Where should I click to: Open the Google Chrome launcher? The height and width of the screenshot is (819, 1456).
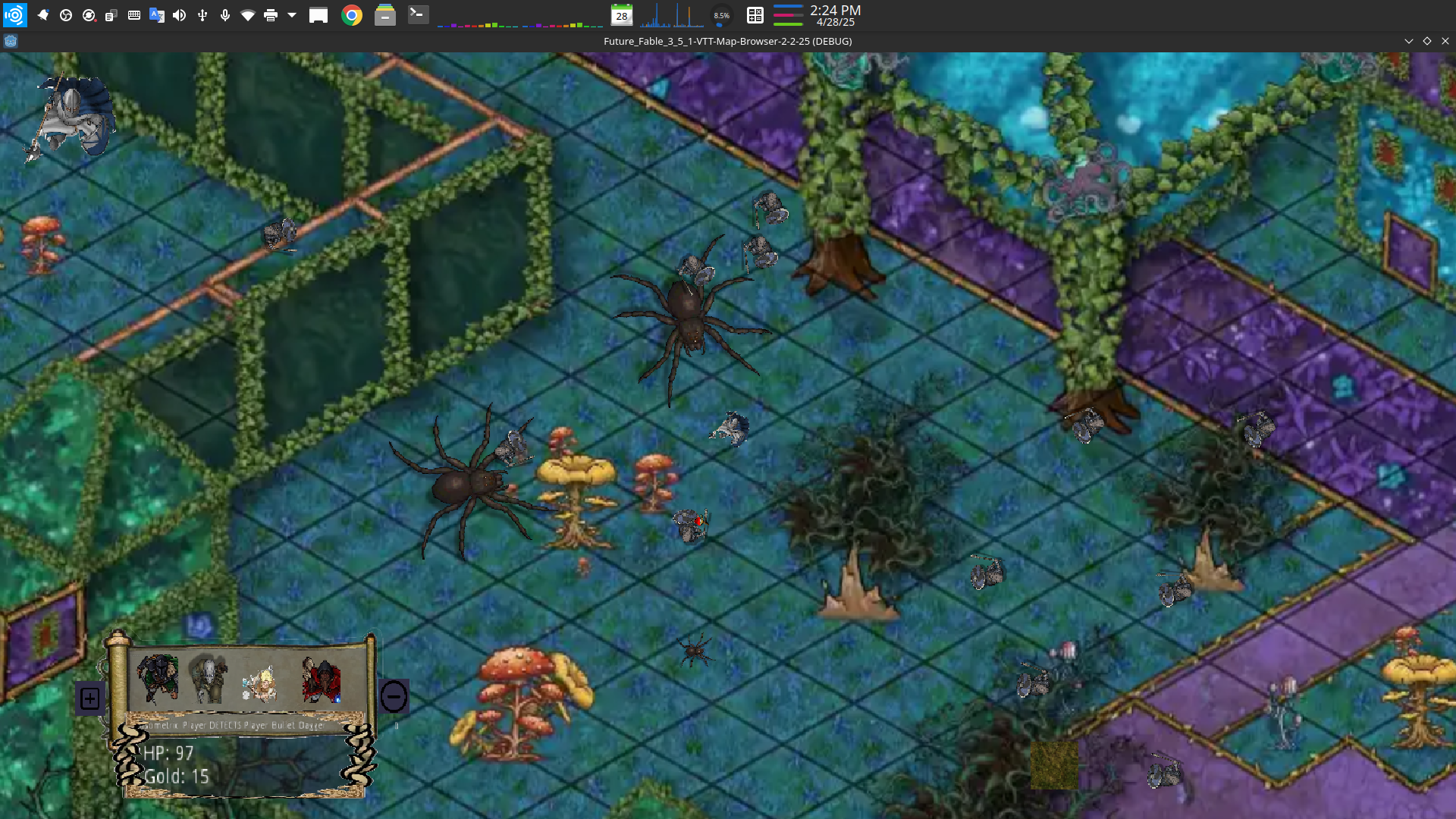[352, 15]
